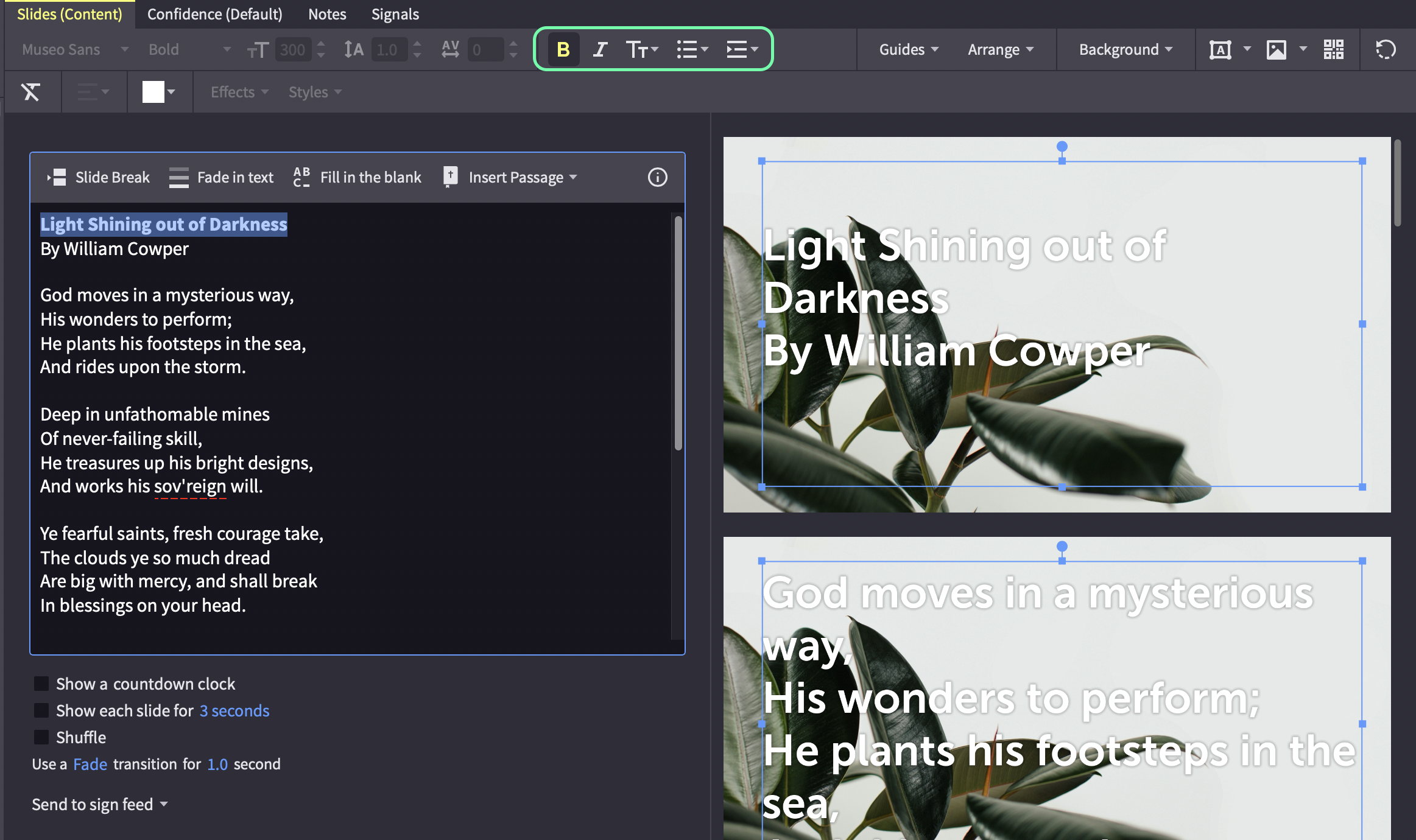Image resolution: width=1416 pixels, height=840 pixels.
Task: Open the Guides menu
Action: (909, 49)
